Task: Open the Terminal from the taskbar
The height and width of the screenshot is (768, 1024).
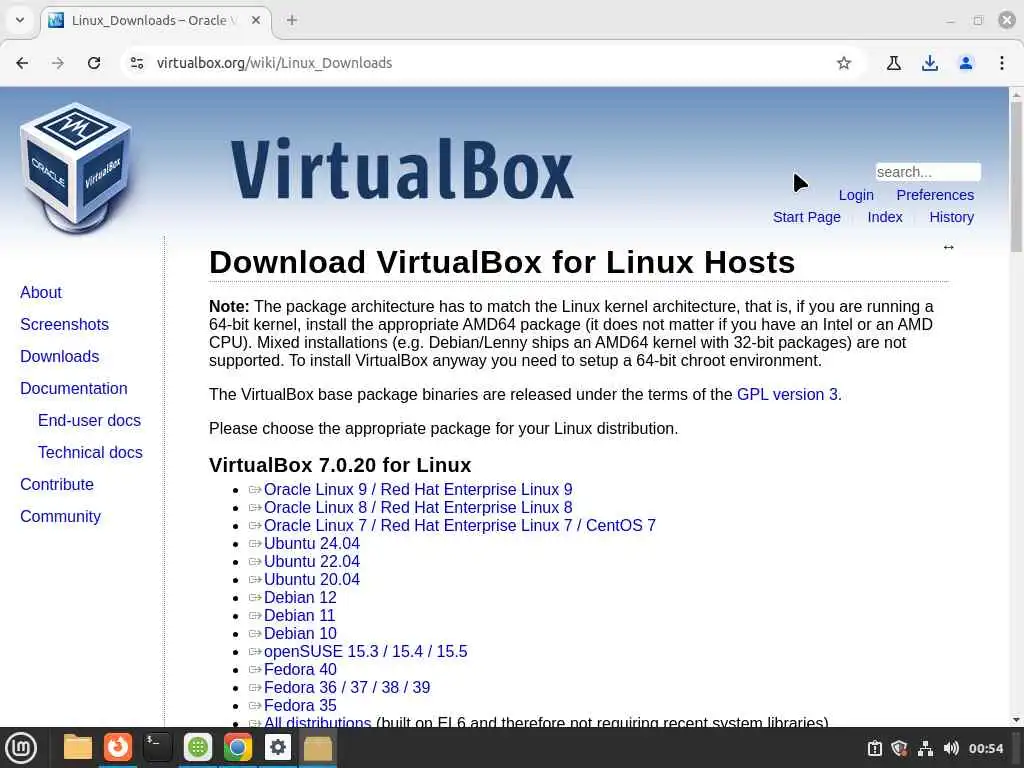Action: pos(157,747)
